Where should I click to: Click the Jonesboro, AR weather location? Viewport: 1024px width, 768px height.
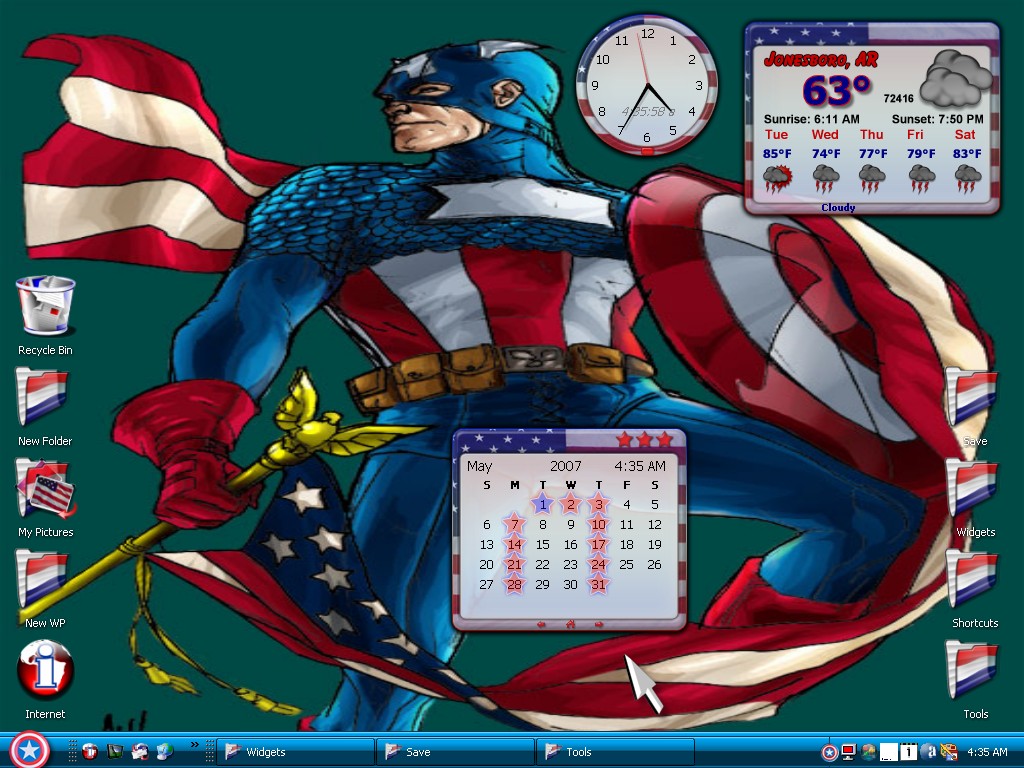pos(821,59)
